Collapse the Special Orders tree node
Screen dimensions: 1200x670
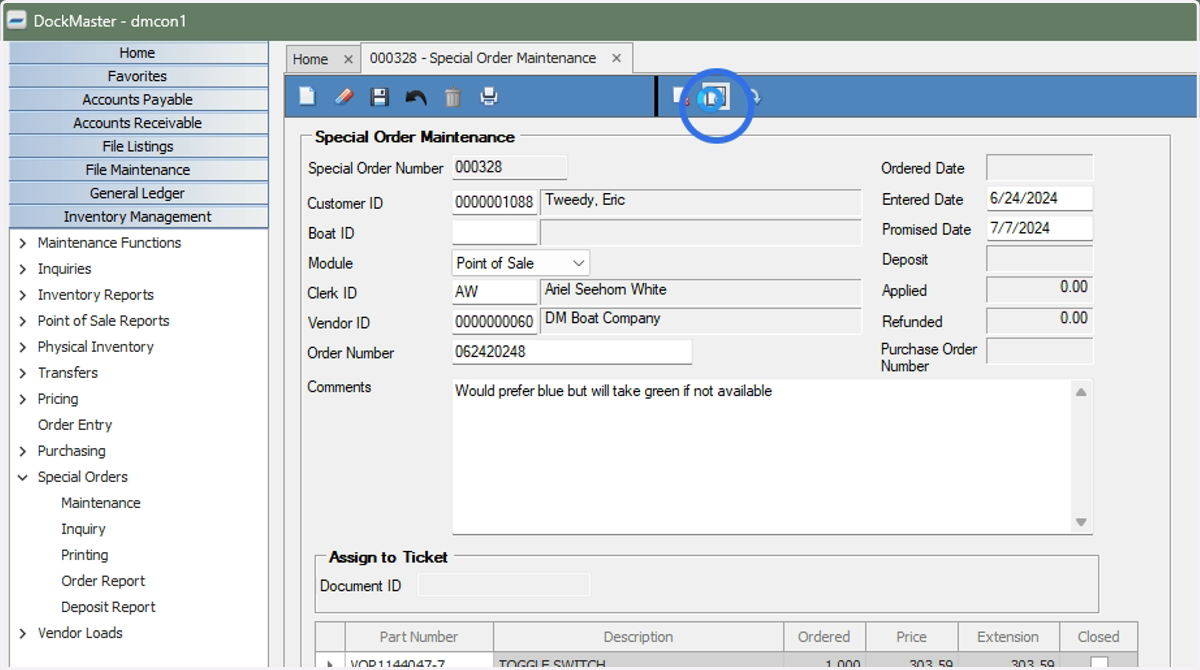[x=23, y=477]
